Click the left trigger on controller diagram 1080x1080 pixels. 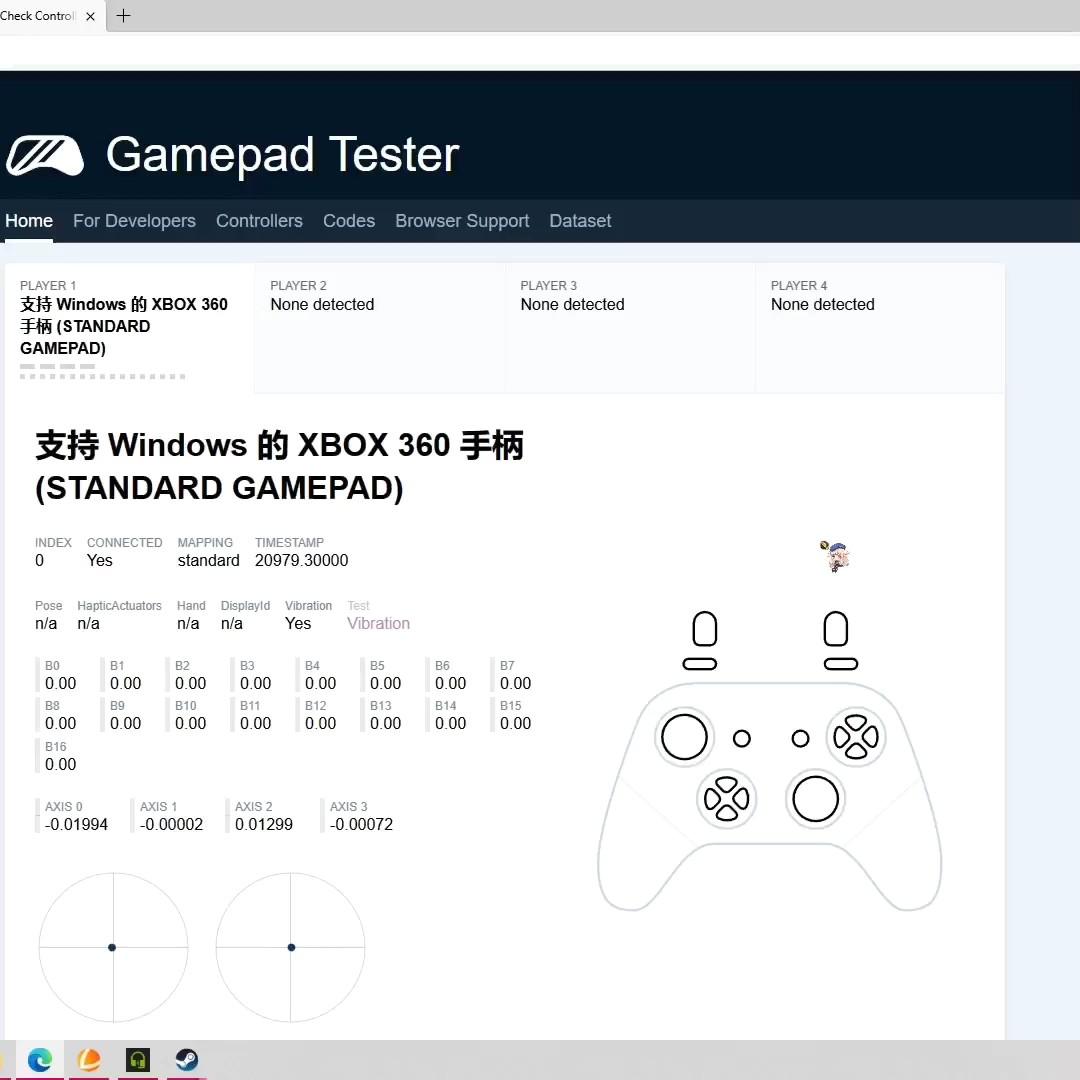(x=705, y=630)
